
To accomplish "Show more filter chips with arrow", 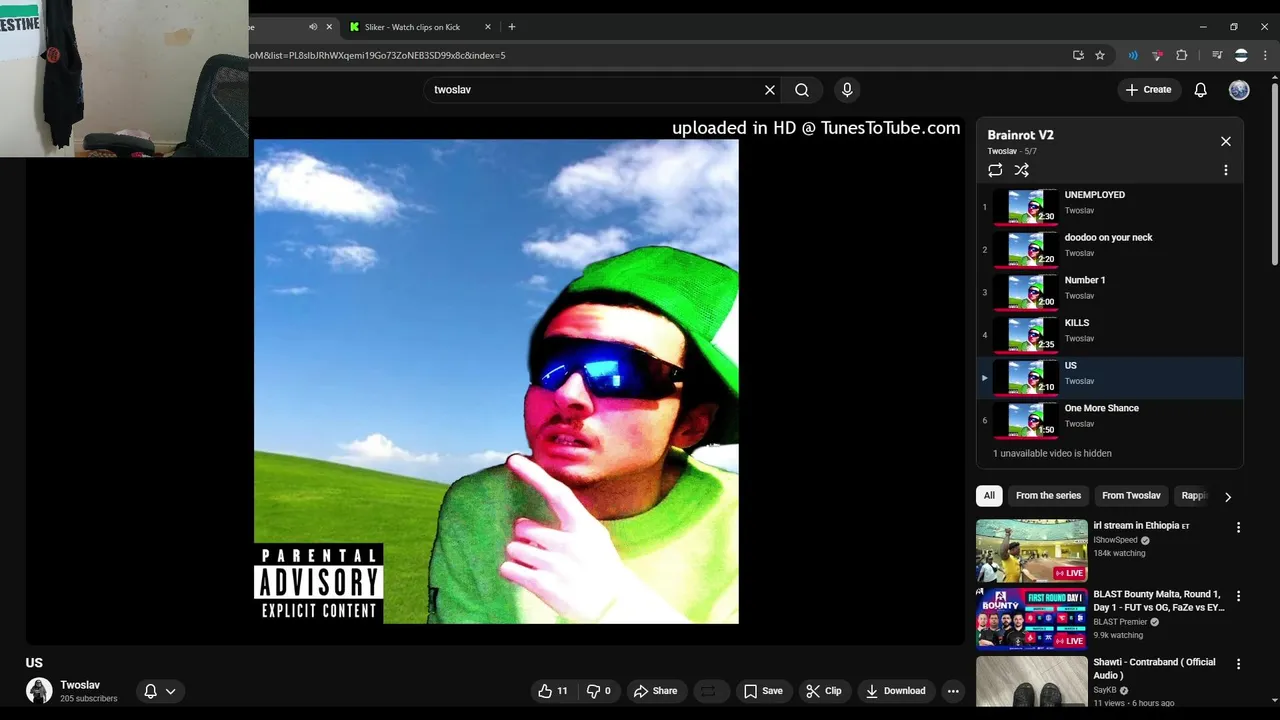I will (1228, 496).
